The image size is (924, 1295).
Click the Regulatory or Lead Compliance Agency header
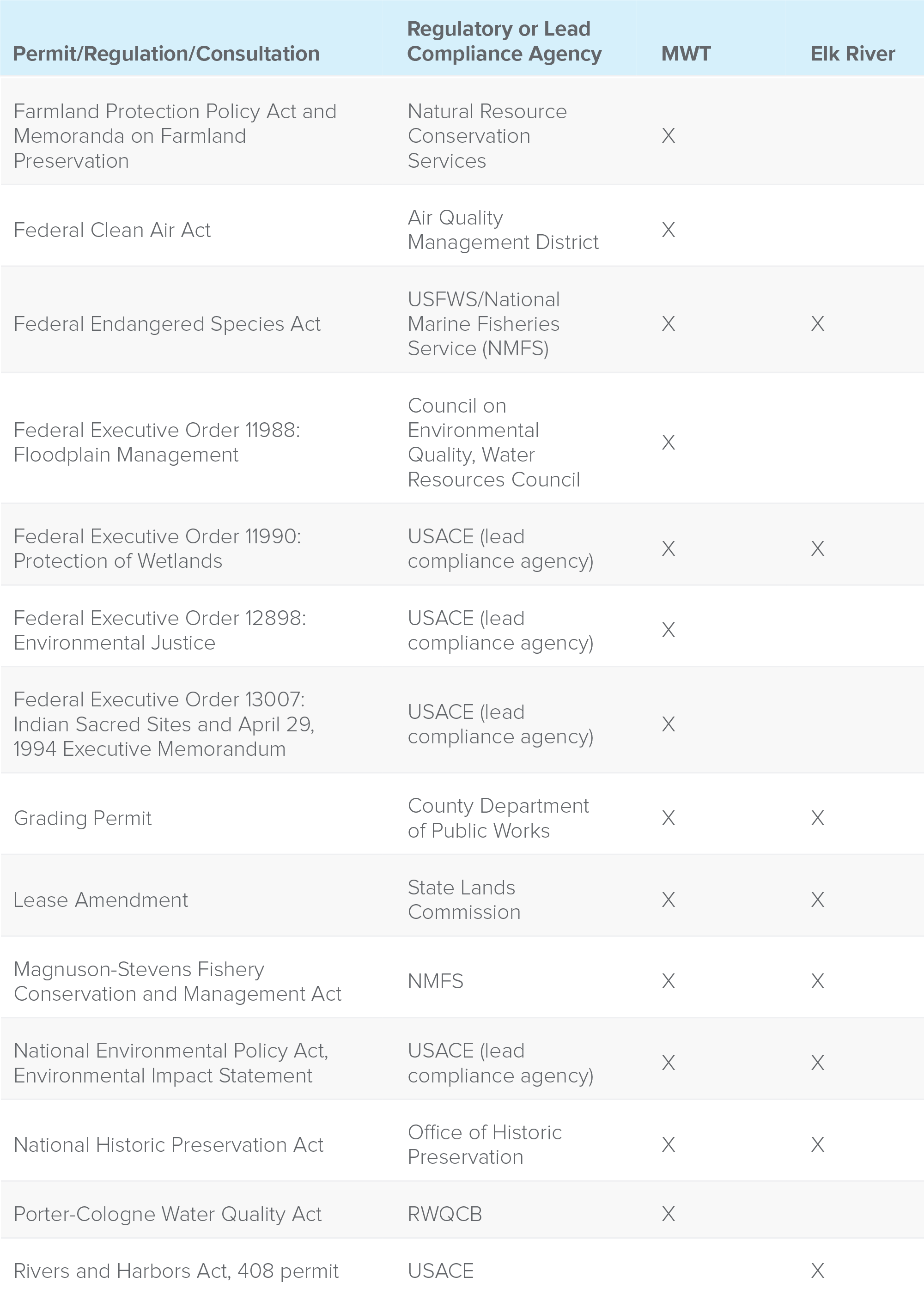click(x=504, y=41)
